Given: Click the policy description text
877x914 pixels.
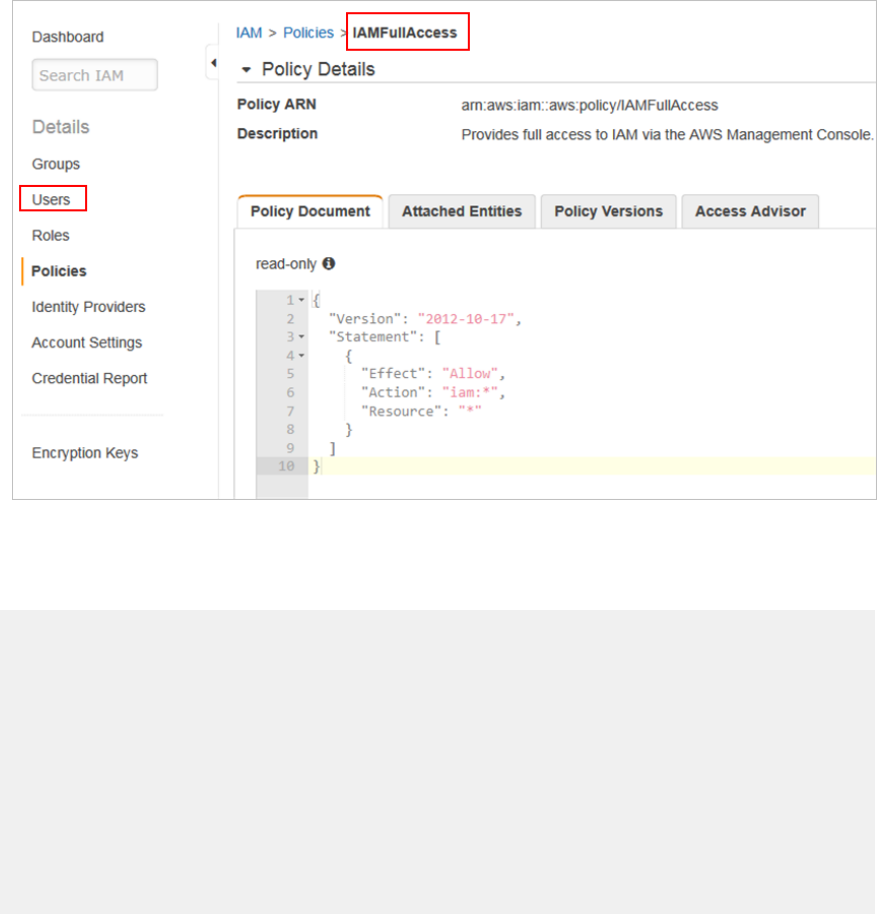Looking at the screenshot, I should coord(667,135).
